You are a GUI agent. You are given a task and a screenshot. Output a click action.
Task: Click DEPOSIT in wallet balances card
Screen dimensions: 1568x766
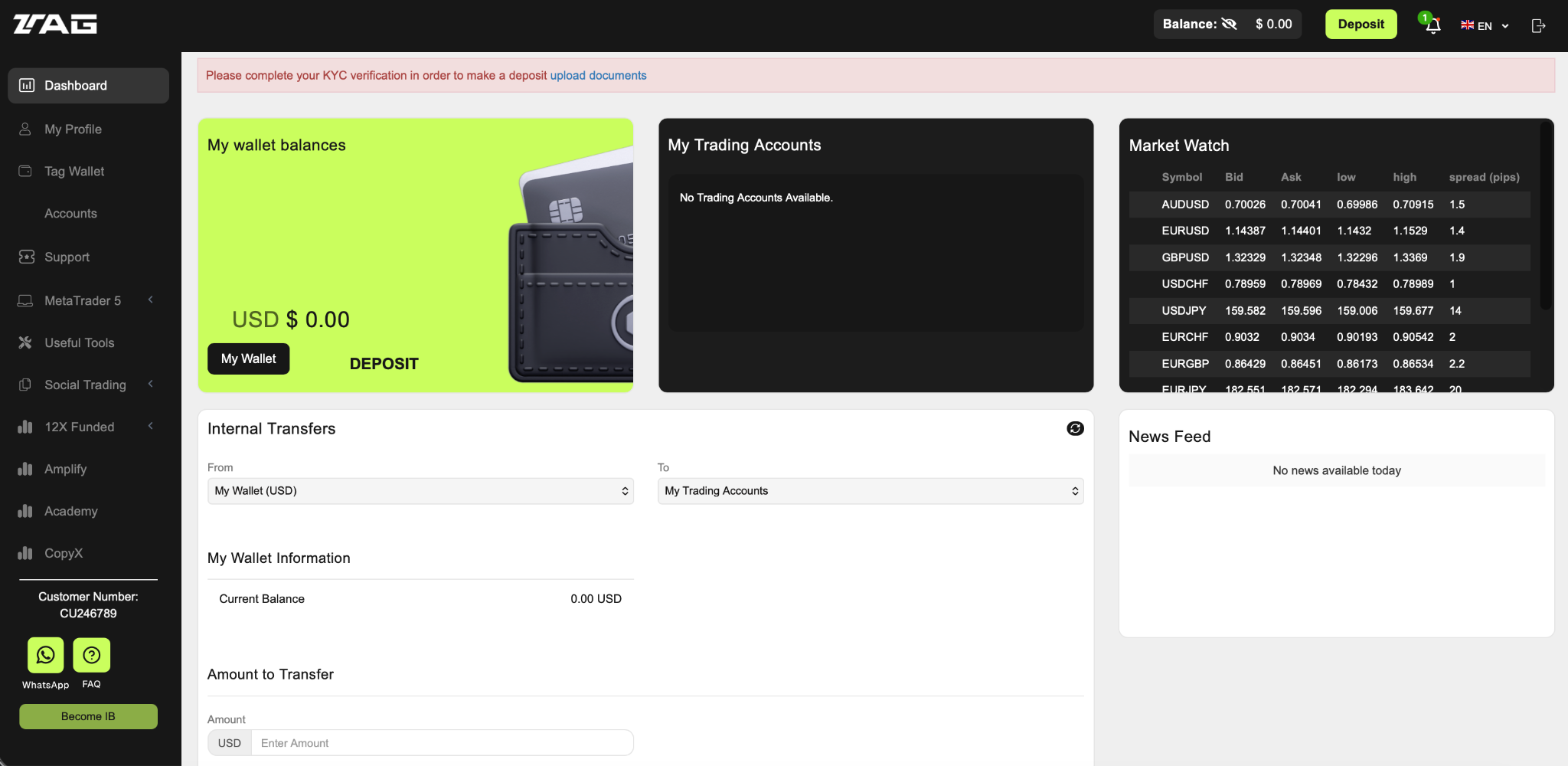[384, 364]
